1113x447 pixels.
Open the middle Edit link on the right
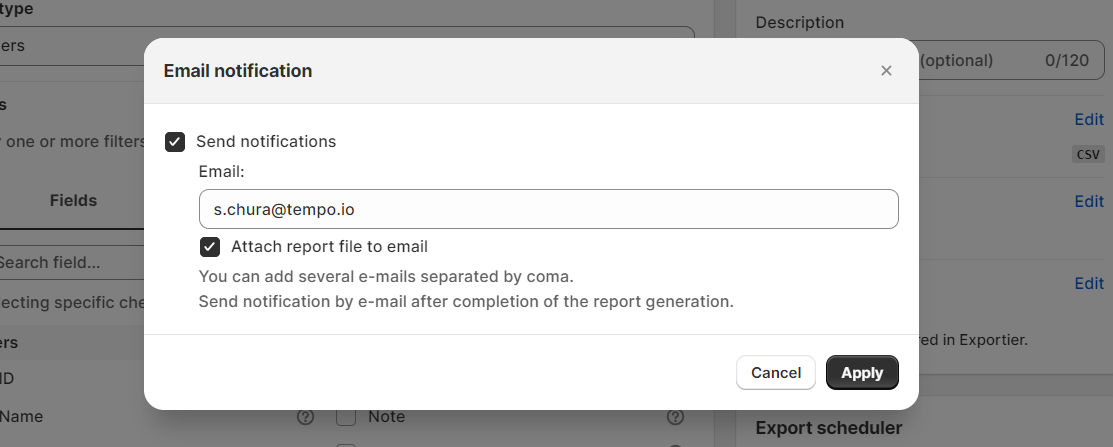click(1088, 202)
